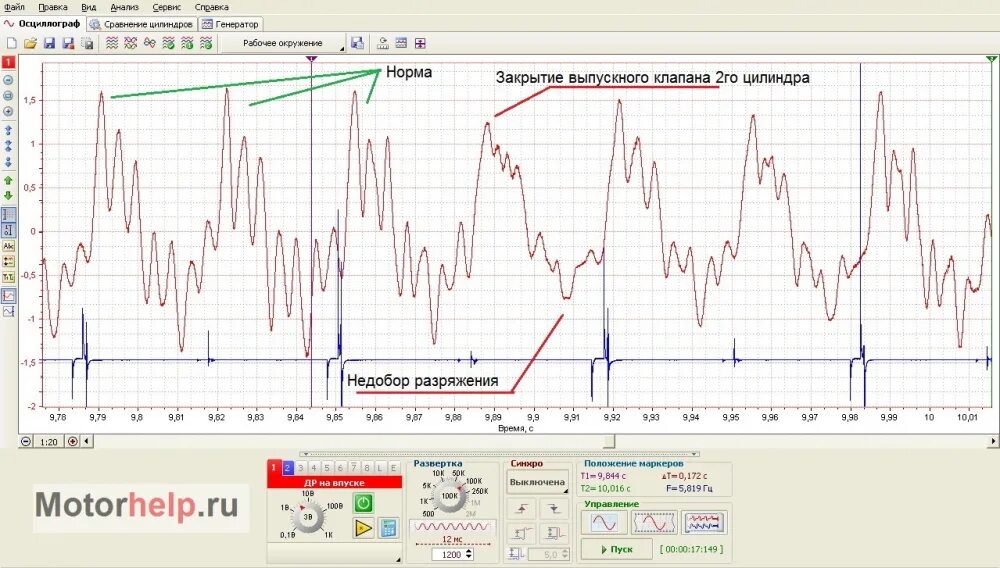Click the rising edge trigger icon
The image size is (1000, 568).
(x=522, y=509)
